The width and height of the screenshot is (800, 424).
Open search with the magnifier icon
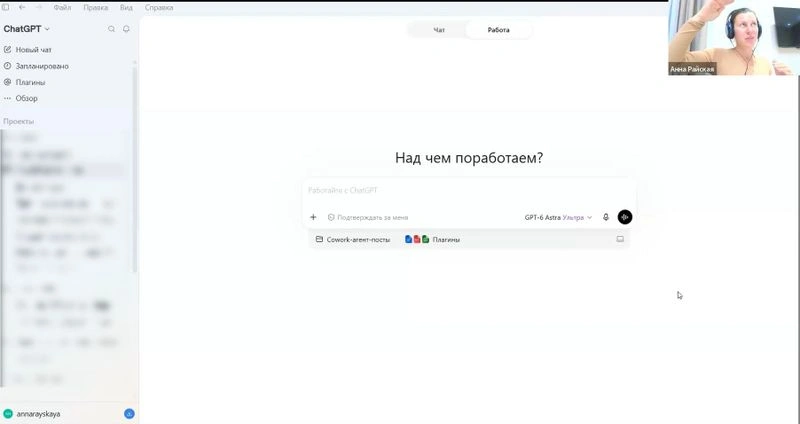pyautogui.click(x=111, y=29)
